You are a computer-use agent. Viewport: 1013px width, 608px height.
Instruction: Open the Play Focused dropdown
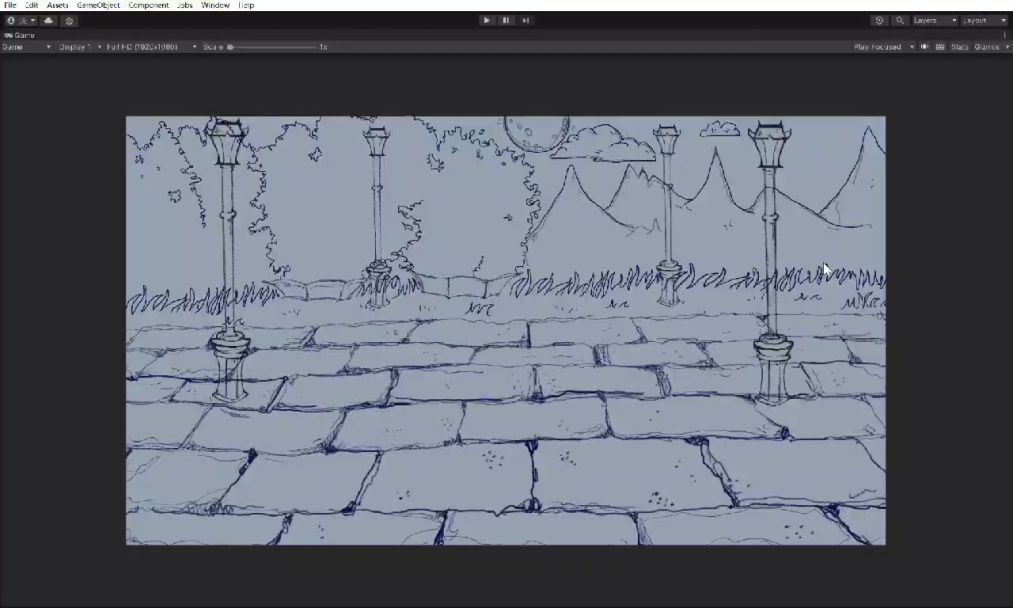click(883, 47)
